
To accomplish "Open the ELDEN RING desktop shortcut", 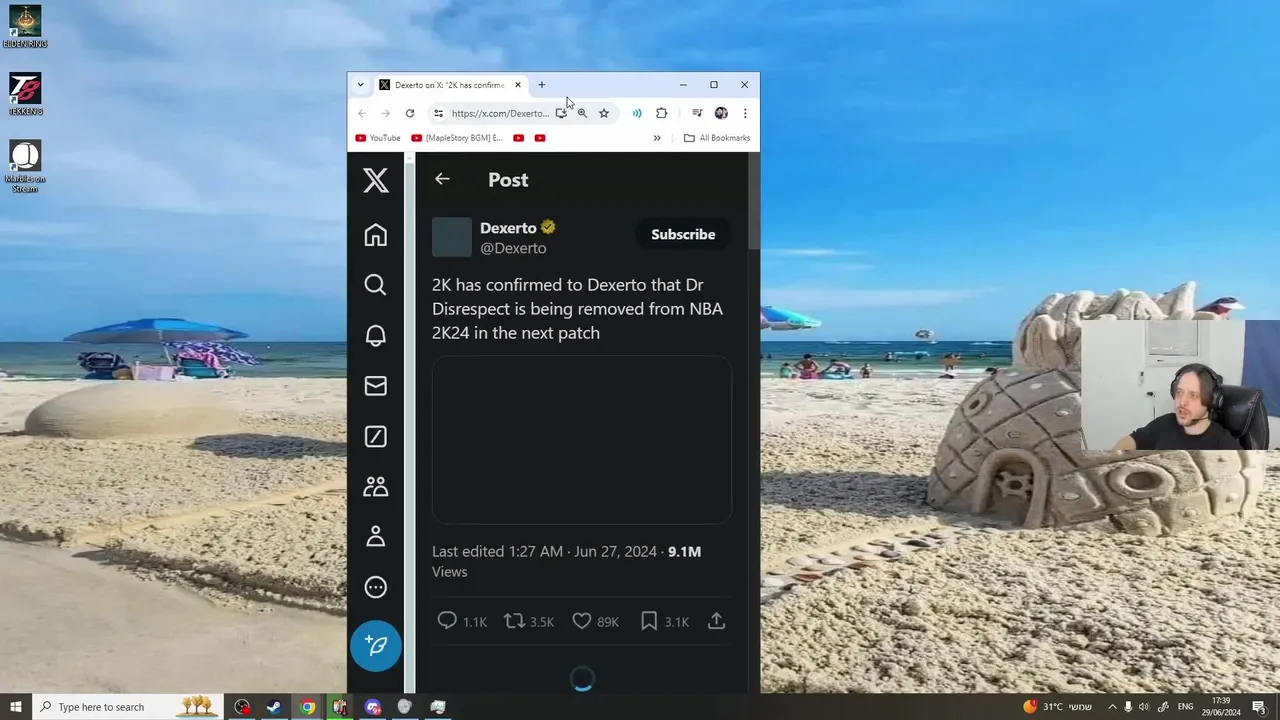I will click(25, 27).
